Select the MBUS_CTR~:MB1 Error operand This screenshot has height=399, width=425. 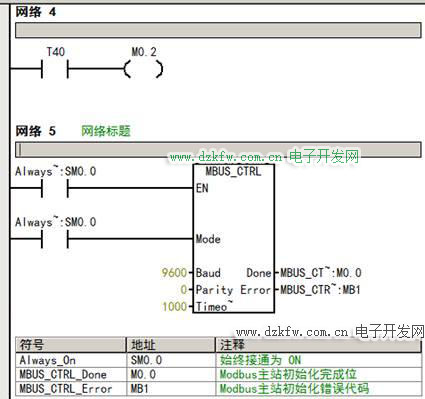coord(320,290)
